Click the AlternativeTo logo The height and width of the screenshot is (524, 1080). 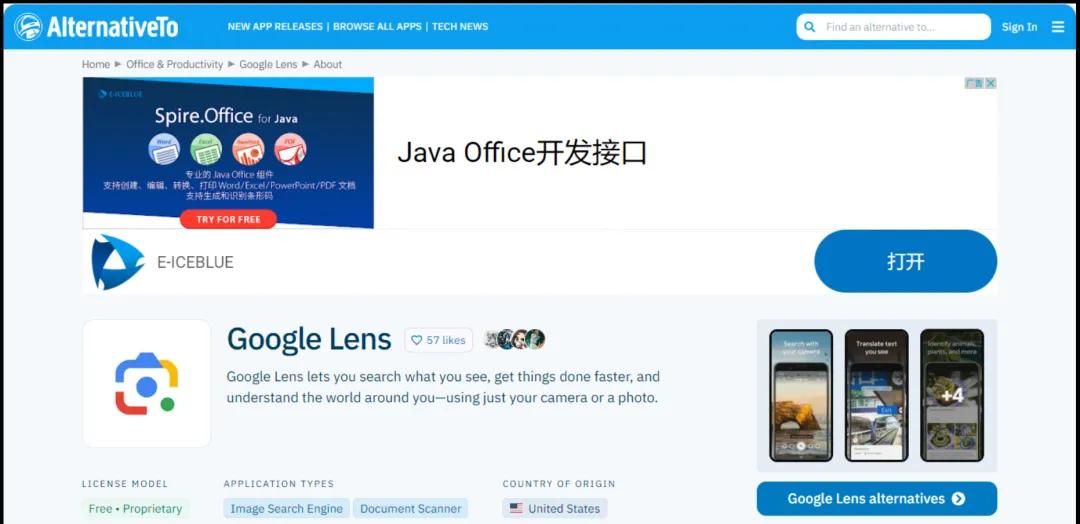96,27
